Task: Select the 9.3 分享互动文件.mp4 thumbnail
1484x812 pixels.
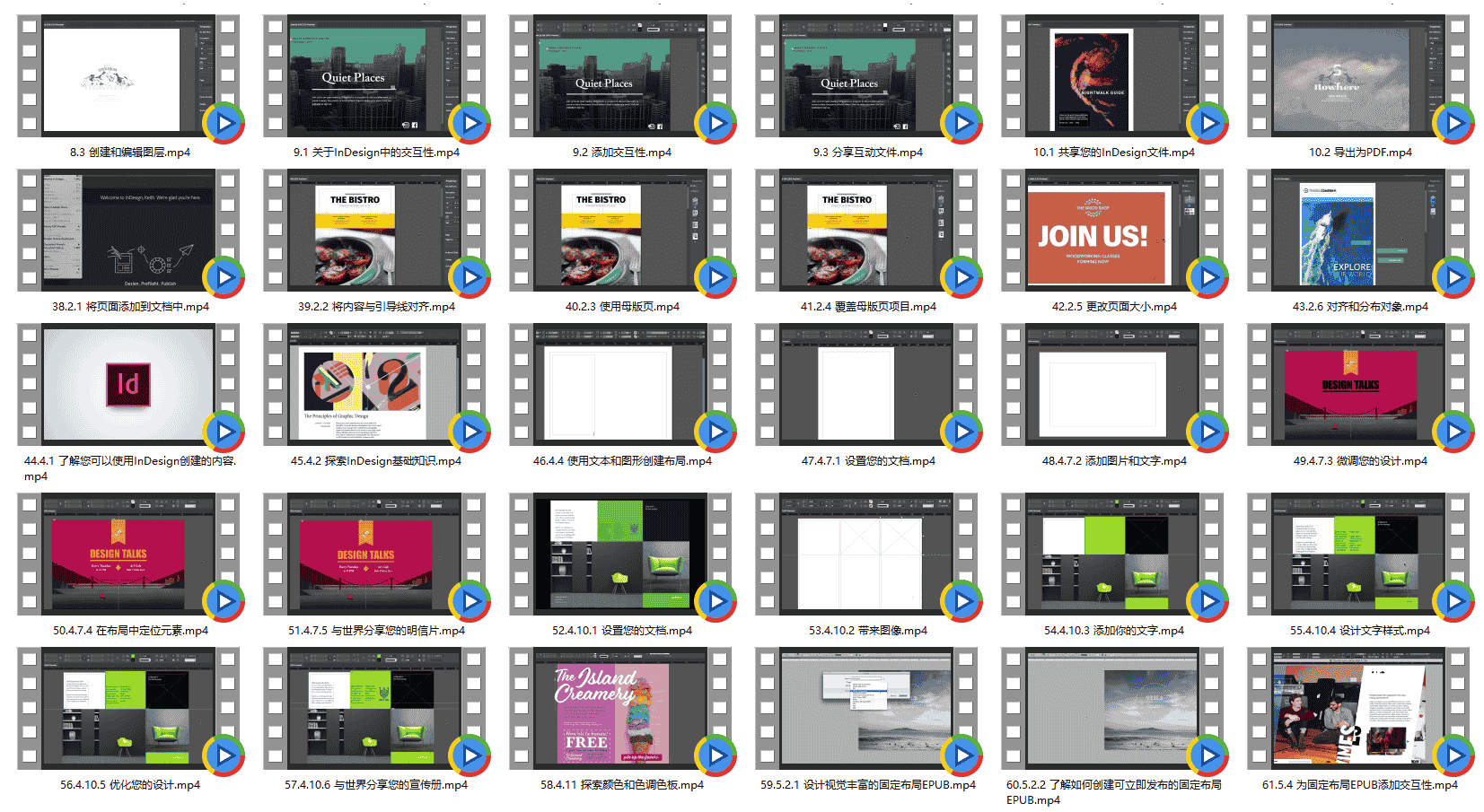Action: (x=866, y=75)
